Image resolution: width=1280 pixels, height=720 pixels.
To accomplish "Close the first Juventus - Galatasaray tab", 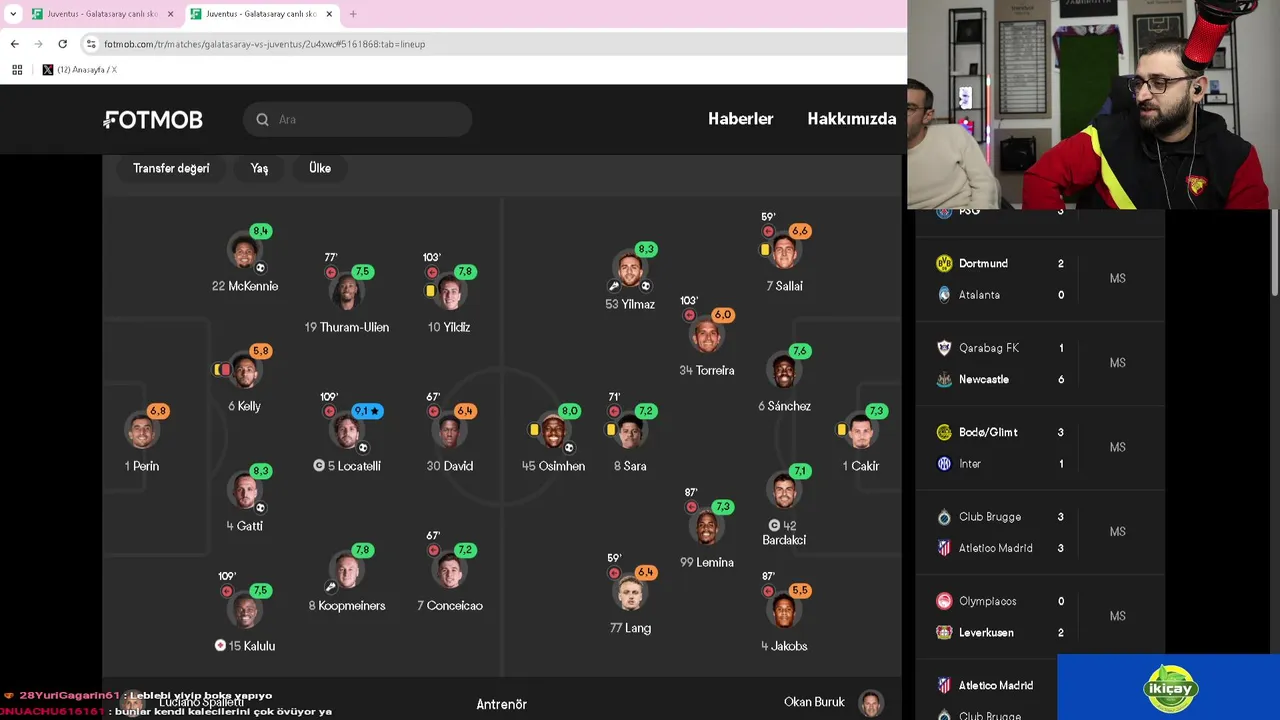I will click(170, 14).
